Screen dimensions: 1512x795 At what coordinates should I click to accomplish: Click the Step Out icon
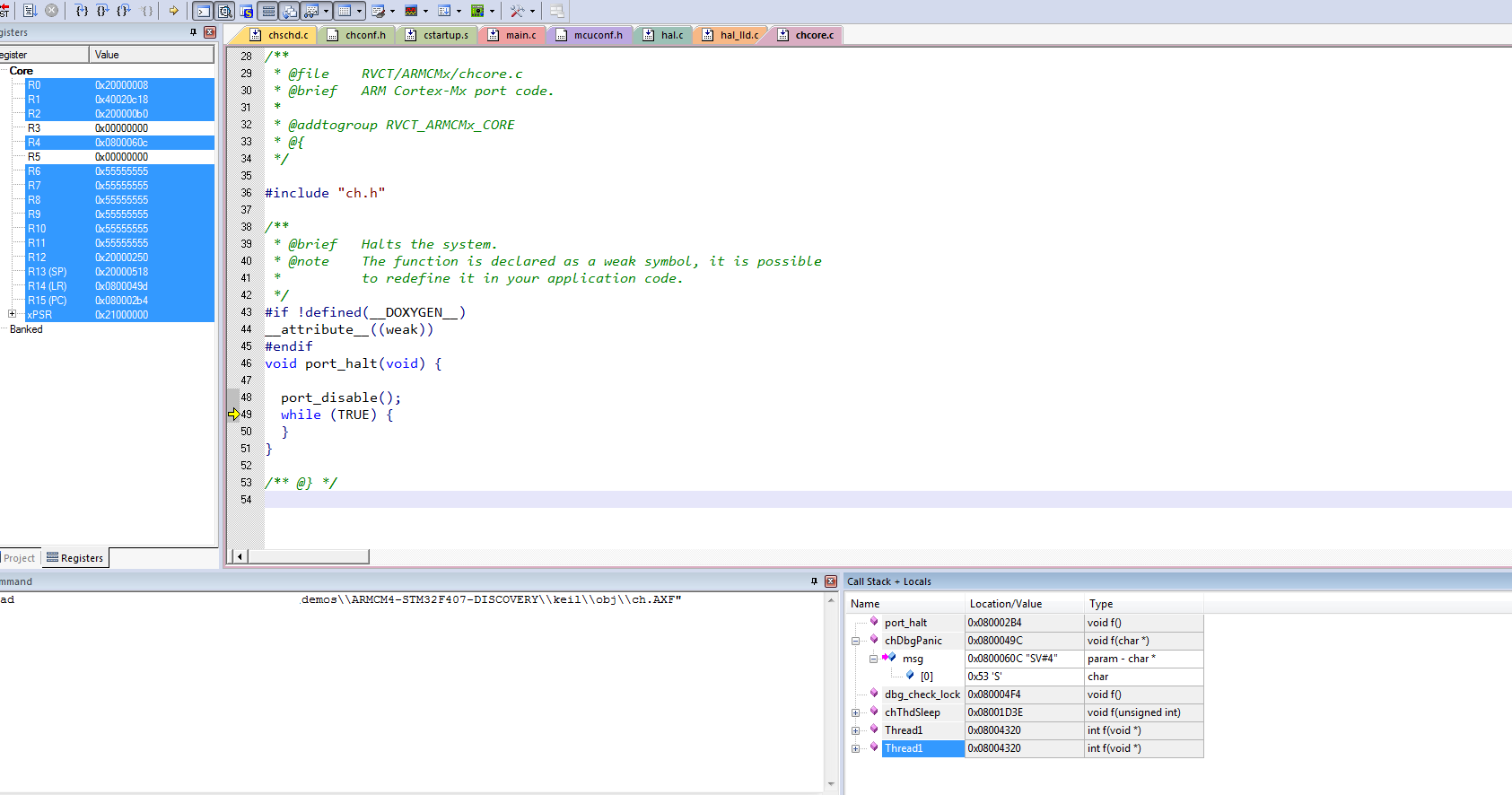[124, 11]
